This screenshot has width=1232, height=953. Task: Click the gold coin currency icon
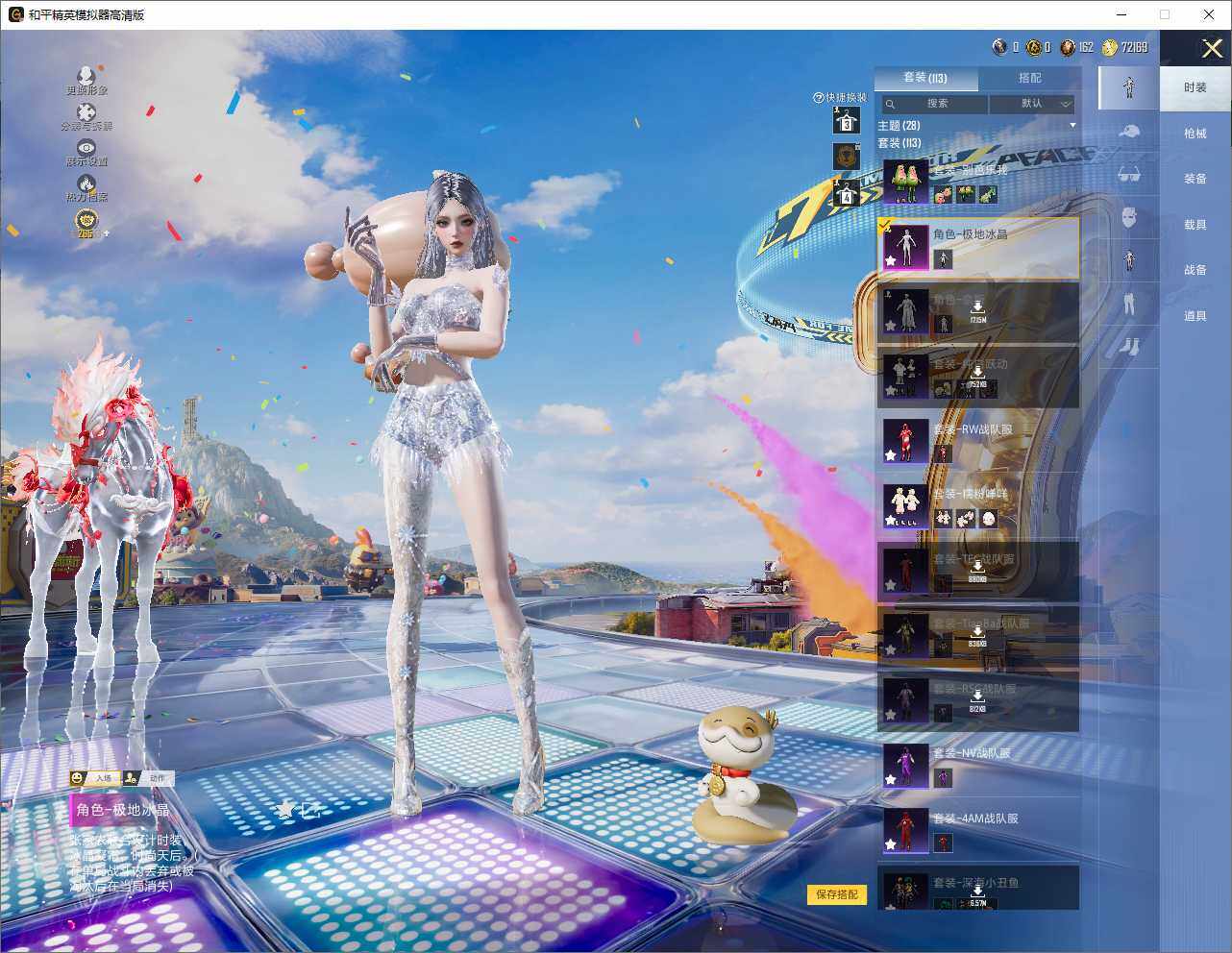pos(1110,47)
